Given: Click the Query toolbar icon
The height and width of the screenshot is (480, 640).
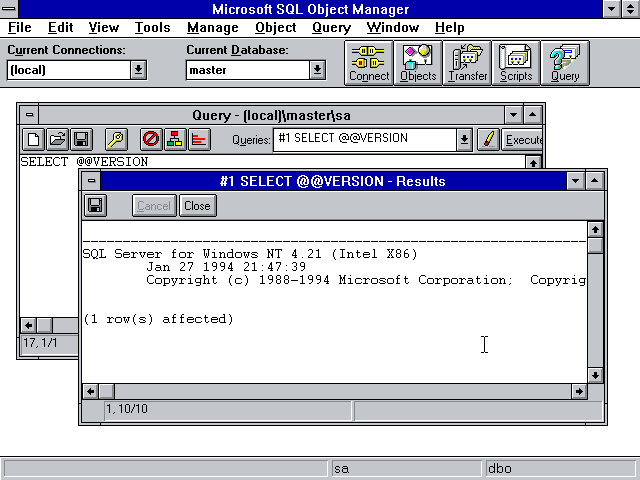Looking at the screenshot, I should coord(565,63).
